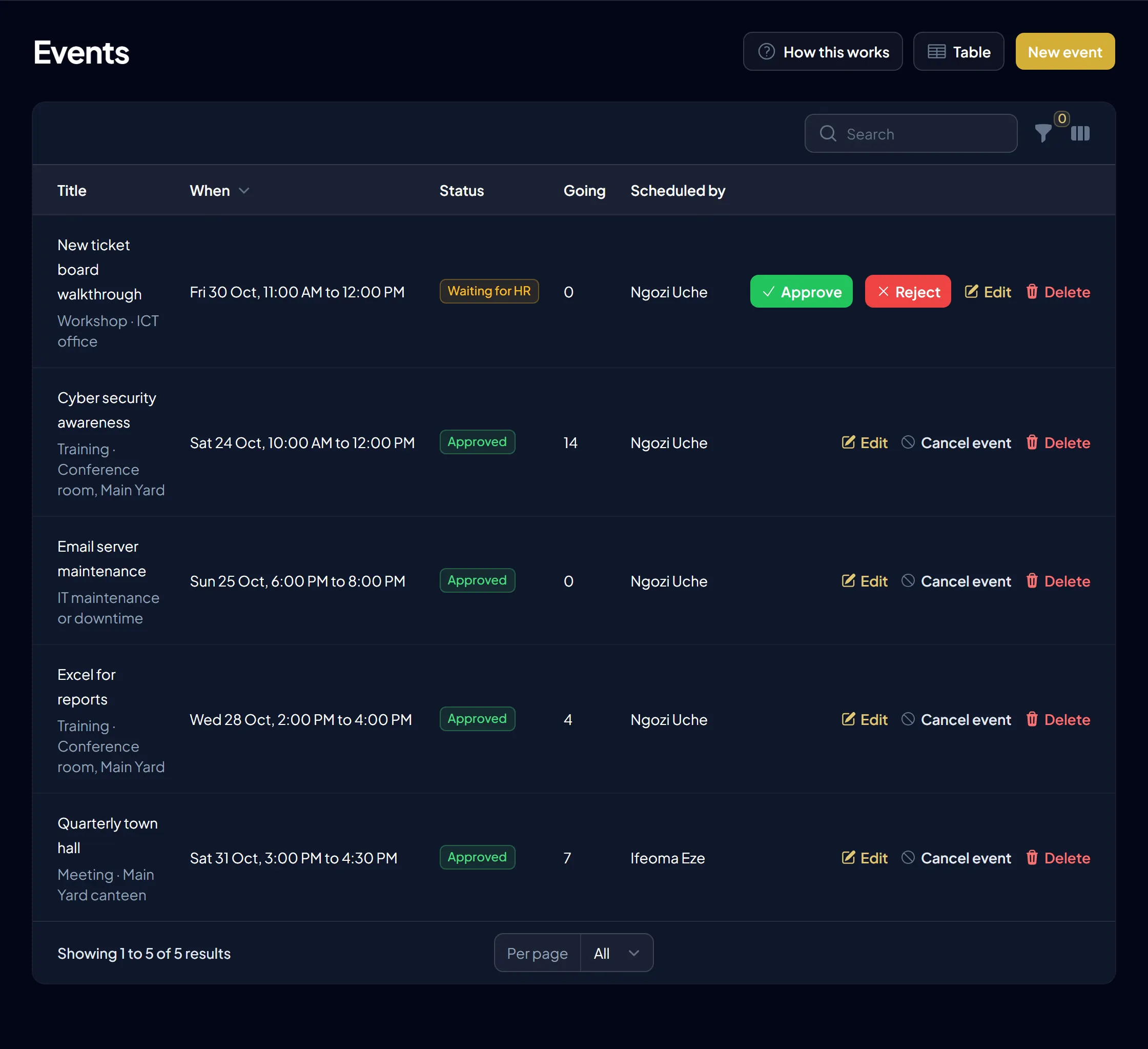Click Sat 24 Oct date cell

pos(302,442)
